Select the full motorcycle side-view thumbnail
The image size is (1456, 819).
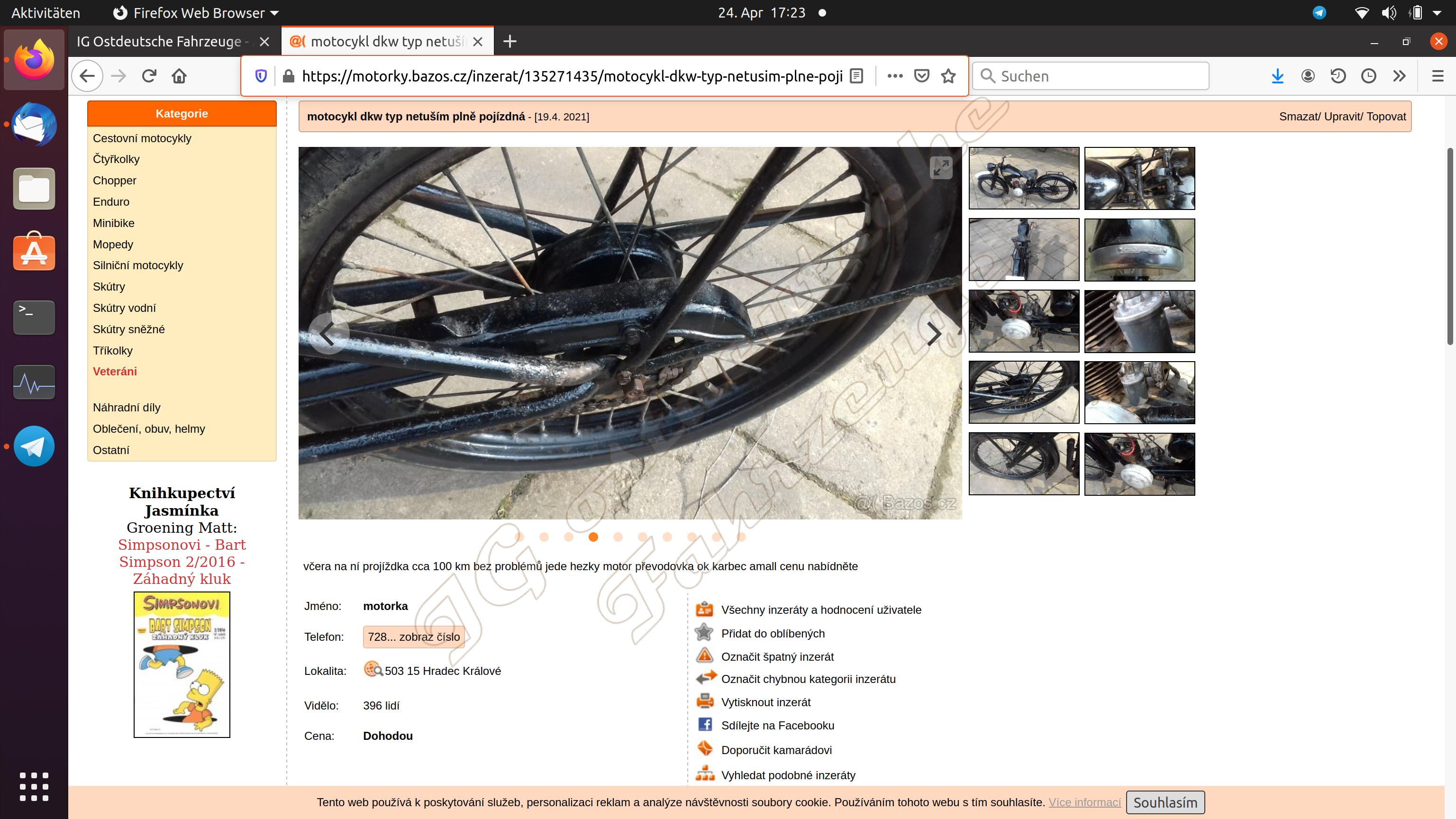1024,178
